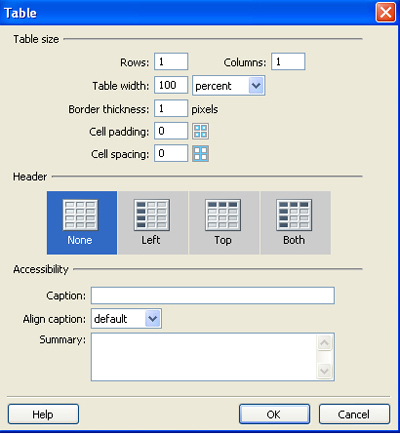
Task: Click the Cell padding value field
Action: coord(171,131)
